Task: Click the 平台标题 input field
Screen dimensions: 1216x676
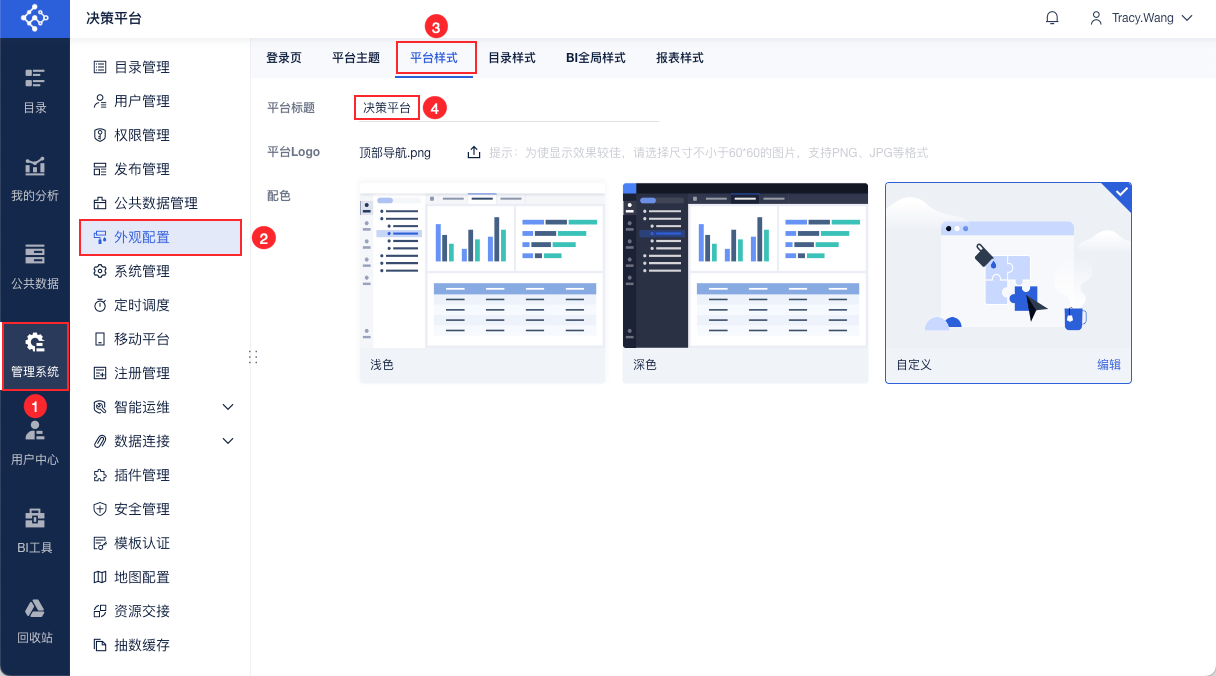Action: (x=508, y=107)
